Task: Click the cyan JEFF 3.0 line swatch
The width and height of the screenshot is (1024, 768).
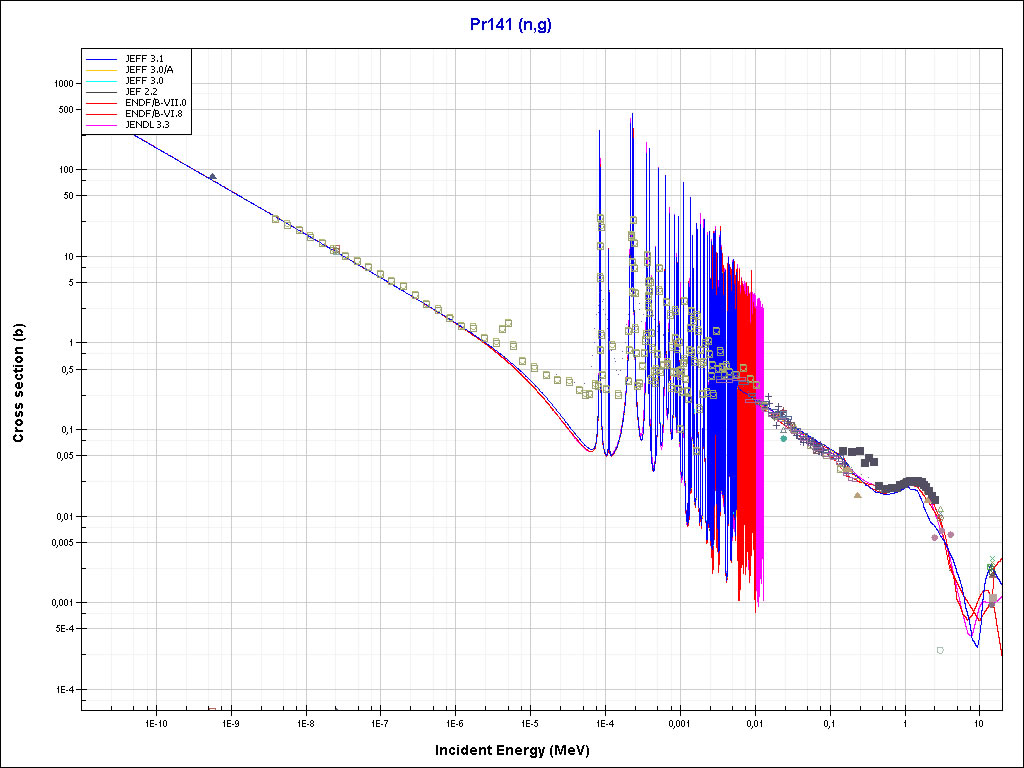Action: tap(102, 80)
